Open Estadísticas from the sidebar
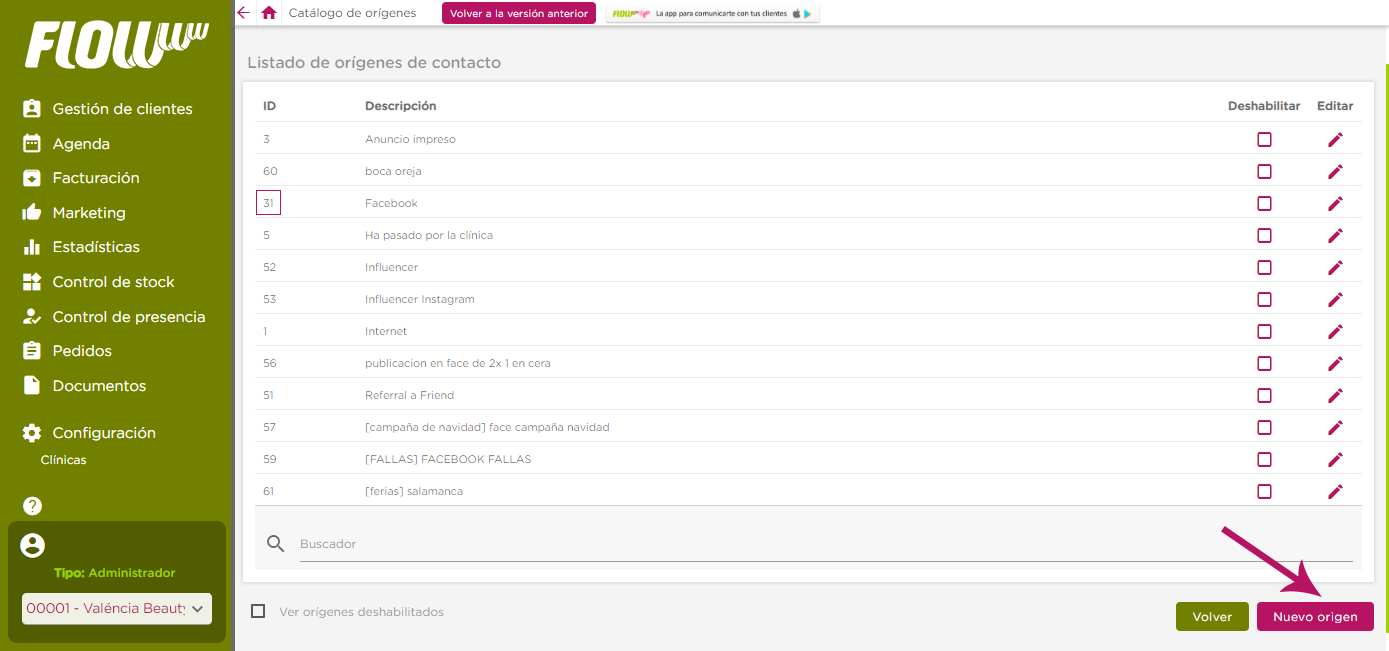Screen dimensions: 1389x651 click(x=97, y=246)
